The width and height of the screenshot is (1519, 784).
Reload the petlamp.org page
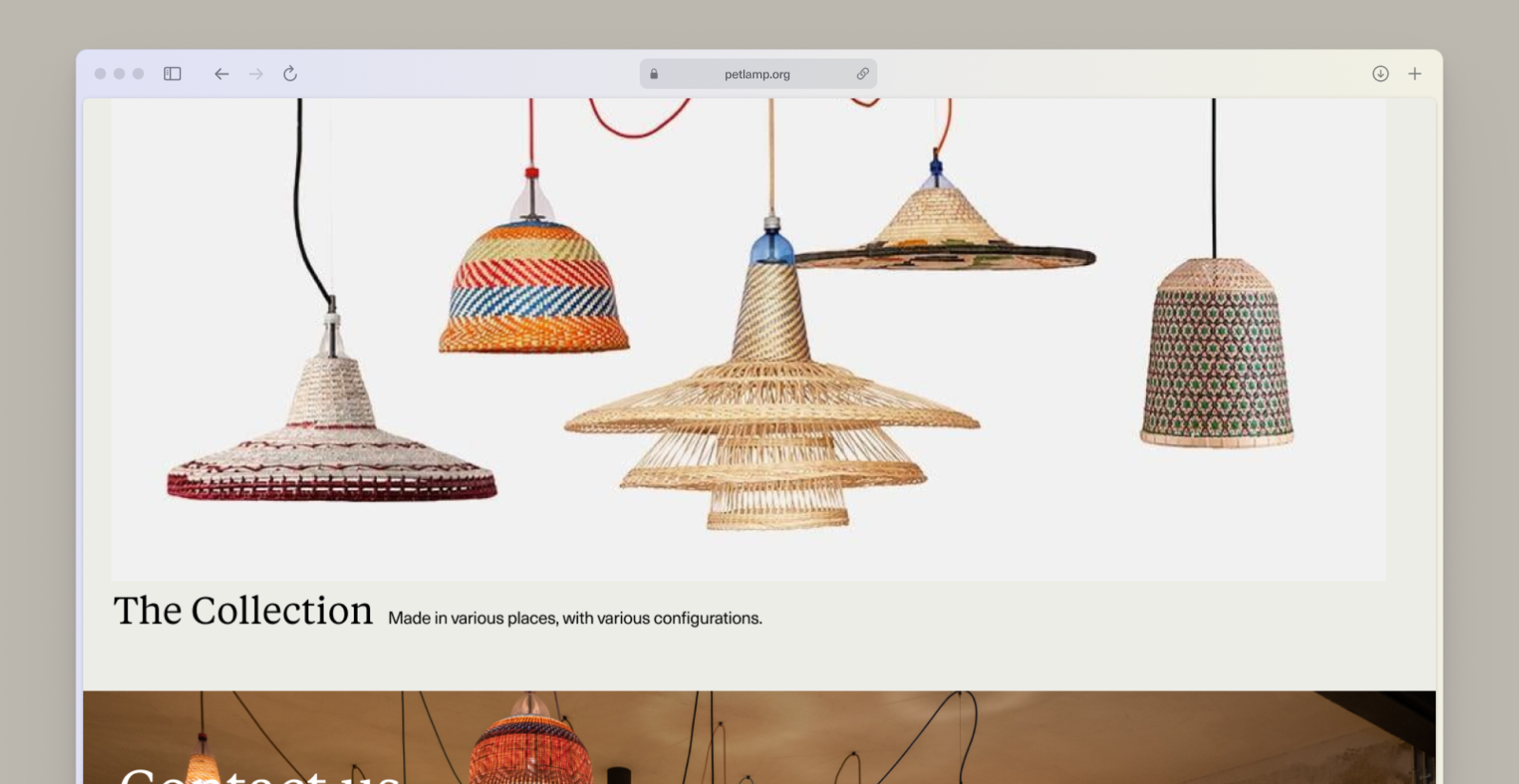[290, 73]
